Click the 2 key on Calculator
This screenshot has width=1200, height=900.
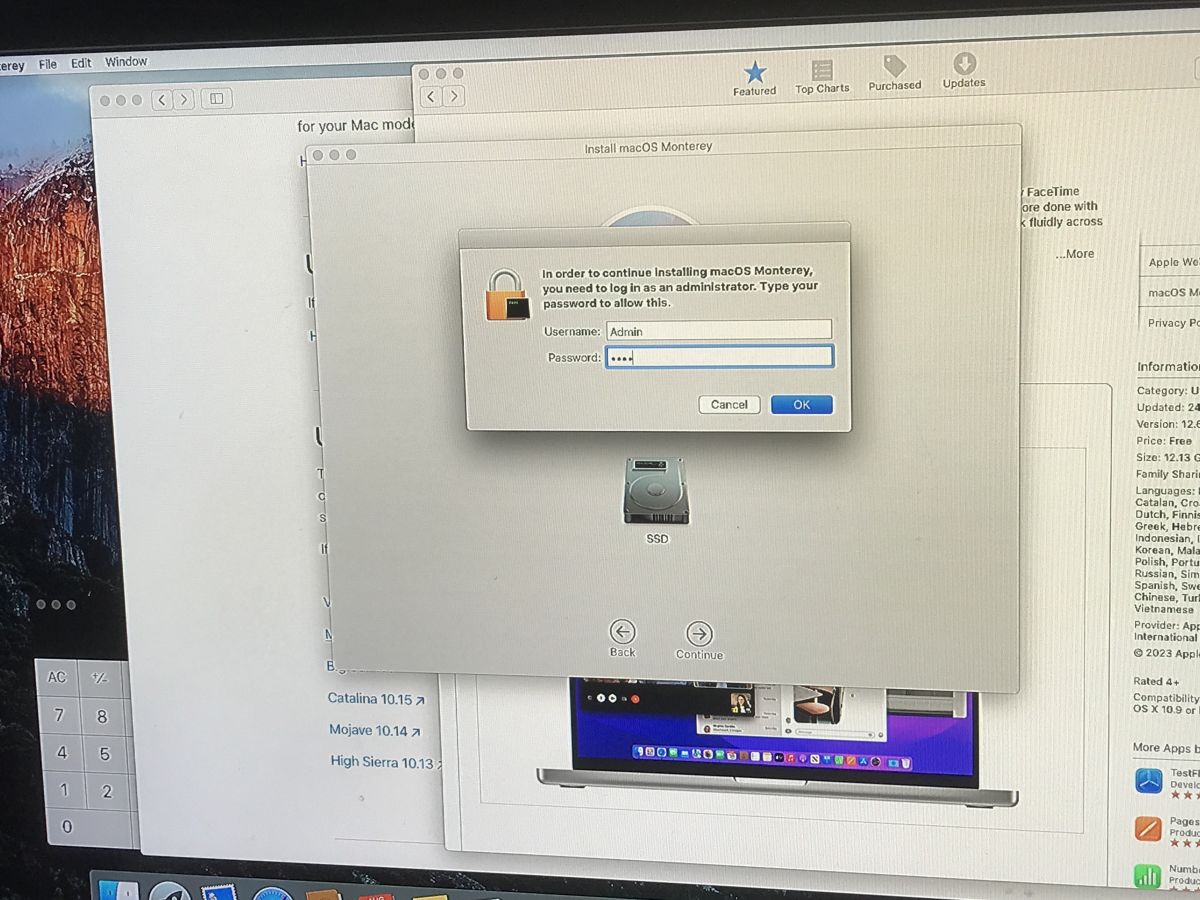[108, 792]
